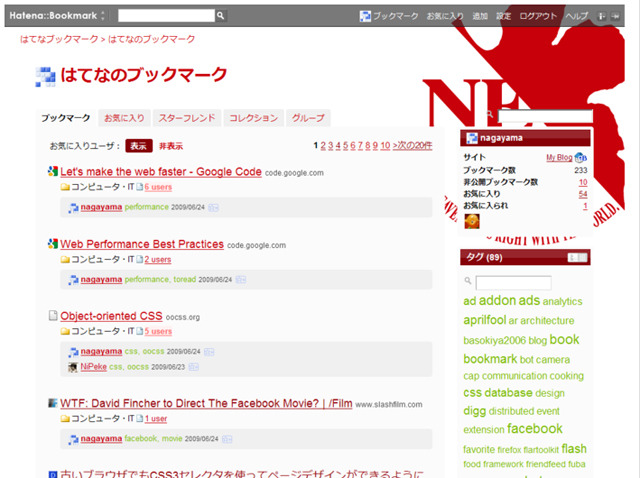Click the blog icon next to My Blog
The width and height of the screenshot is (640, 478).
580,157
